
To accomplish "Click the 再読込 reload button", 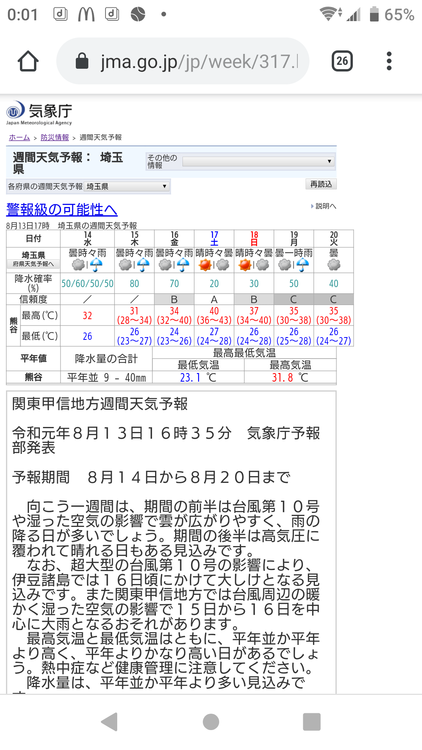I will click(x=321, y=184).
